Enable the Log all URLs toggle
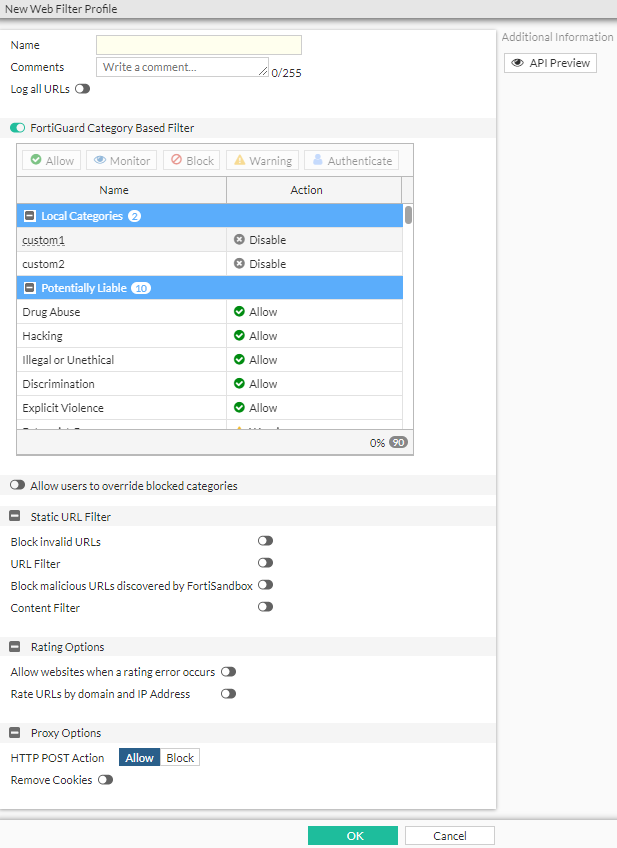 tap(83, 88)
